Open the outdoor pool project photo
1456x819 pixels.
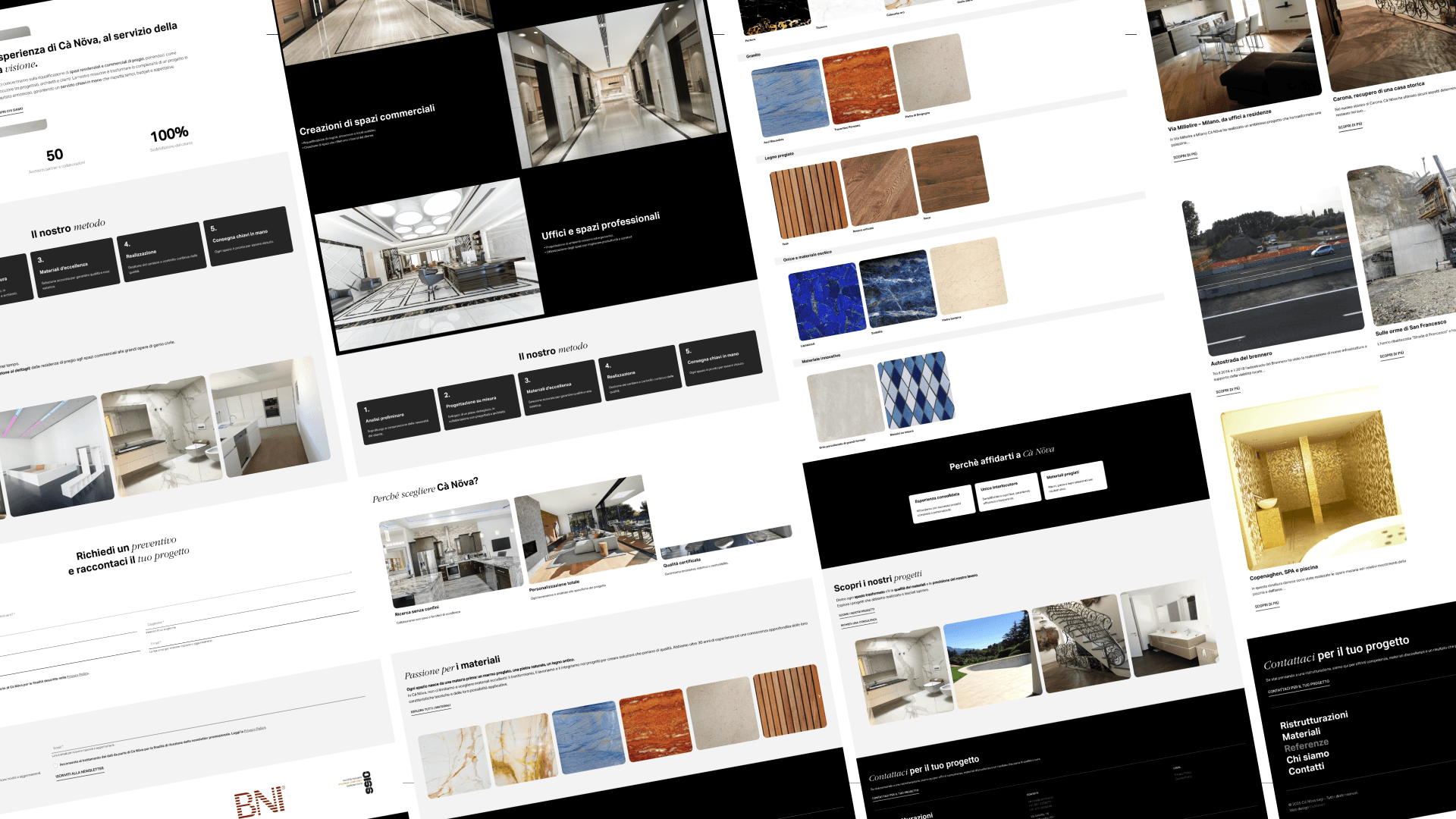point(993,660)
